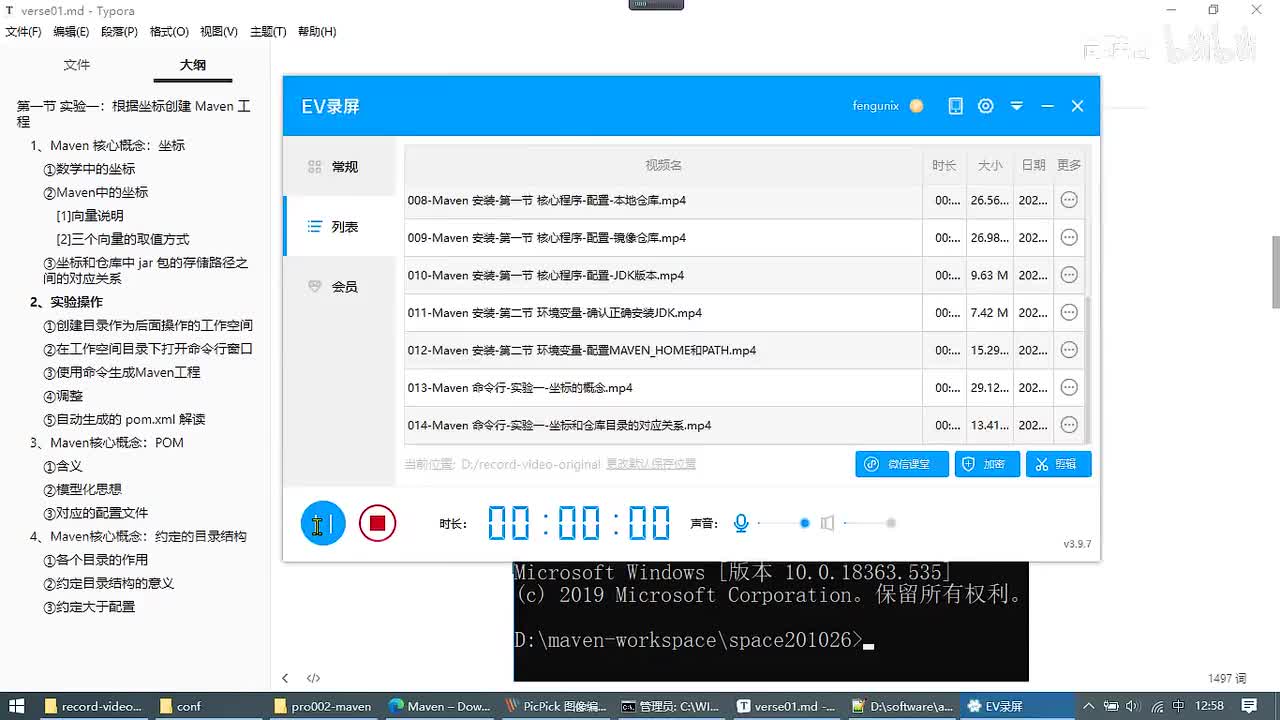Open Typora 段落(P) menu
The height and width of the screenshot is (720, 1280).
click(119, 32)
